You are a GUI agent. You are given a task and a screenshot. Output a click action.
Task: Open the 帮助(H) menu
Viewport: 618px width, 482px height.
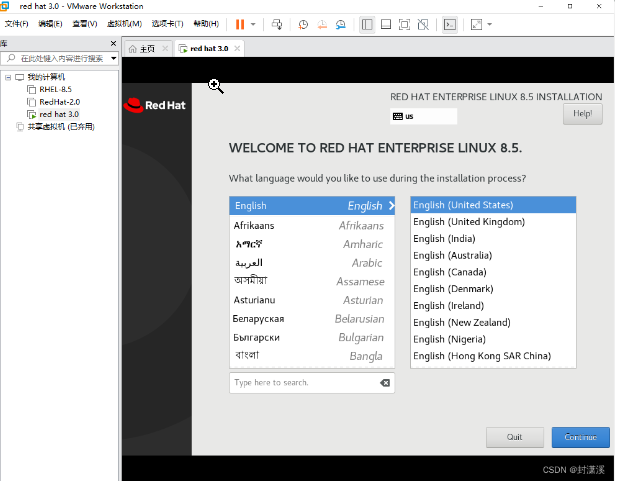tap(206, 24)
